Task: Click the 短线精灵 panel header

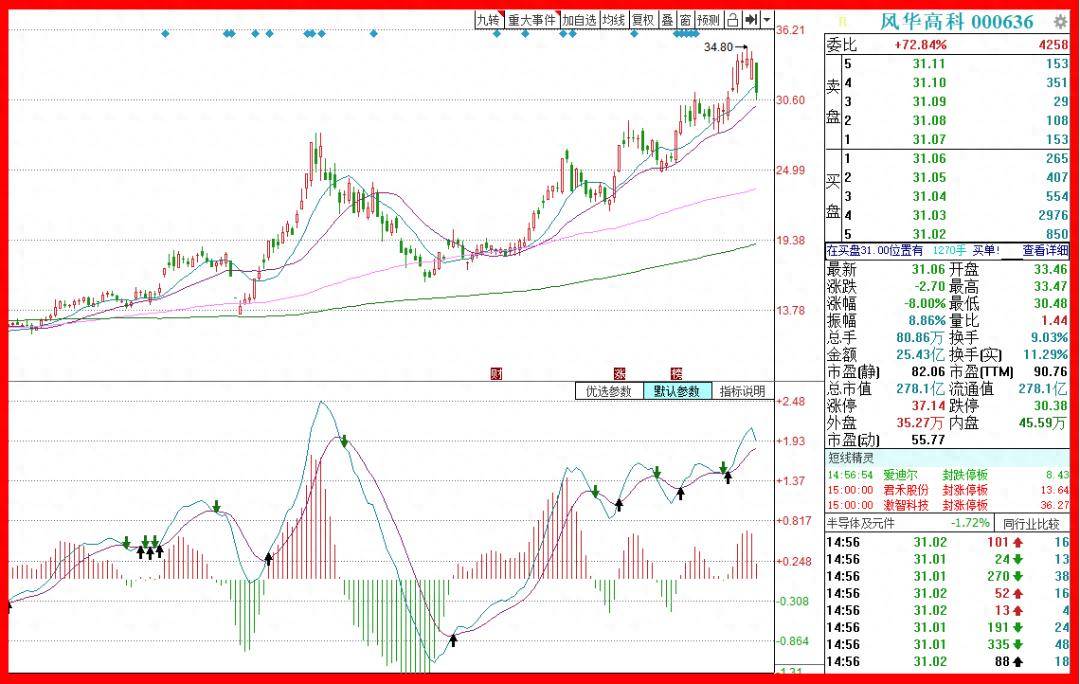Action: (x=851, y=458)
